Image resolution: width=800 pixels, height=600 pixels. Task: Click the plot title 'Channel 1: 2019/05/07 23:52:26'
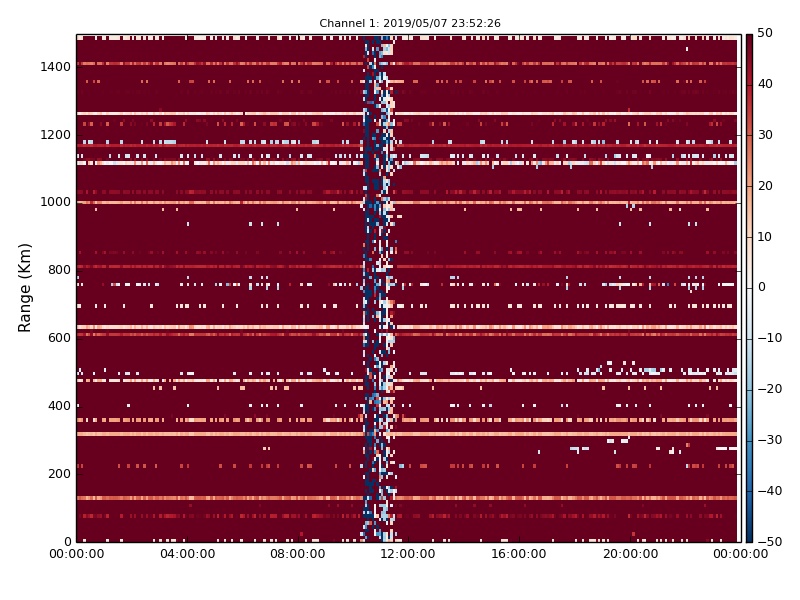point(410,23)
